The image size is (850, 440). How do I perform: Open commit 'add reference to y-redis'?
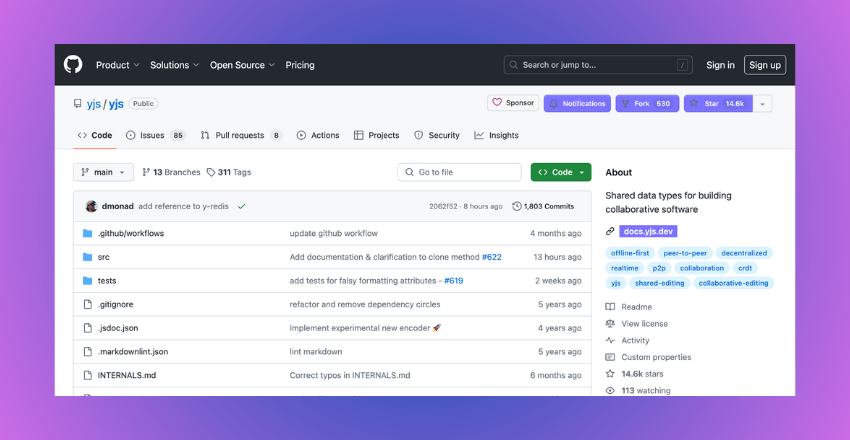pyautogui.click(x=183, y=206)
